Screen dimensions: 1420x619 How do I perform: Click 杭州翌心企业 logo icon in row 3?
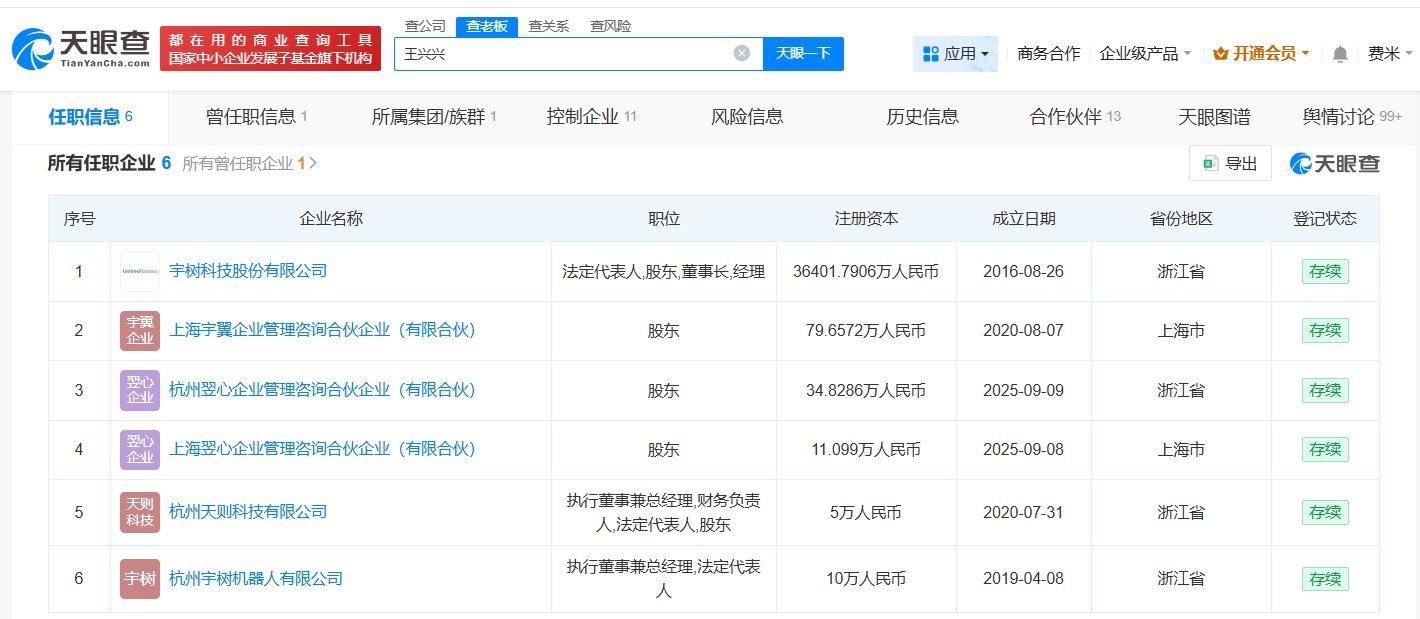coord(140,390)
